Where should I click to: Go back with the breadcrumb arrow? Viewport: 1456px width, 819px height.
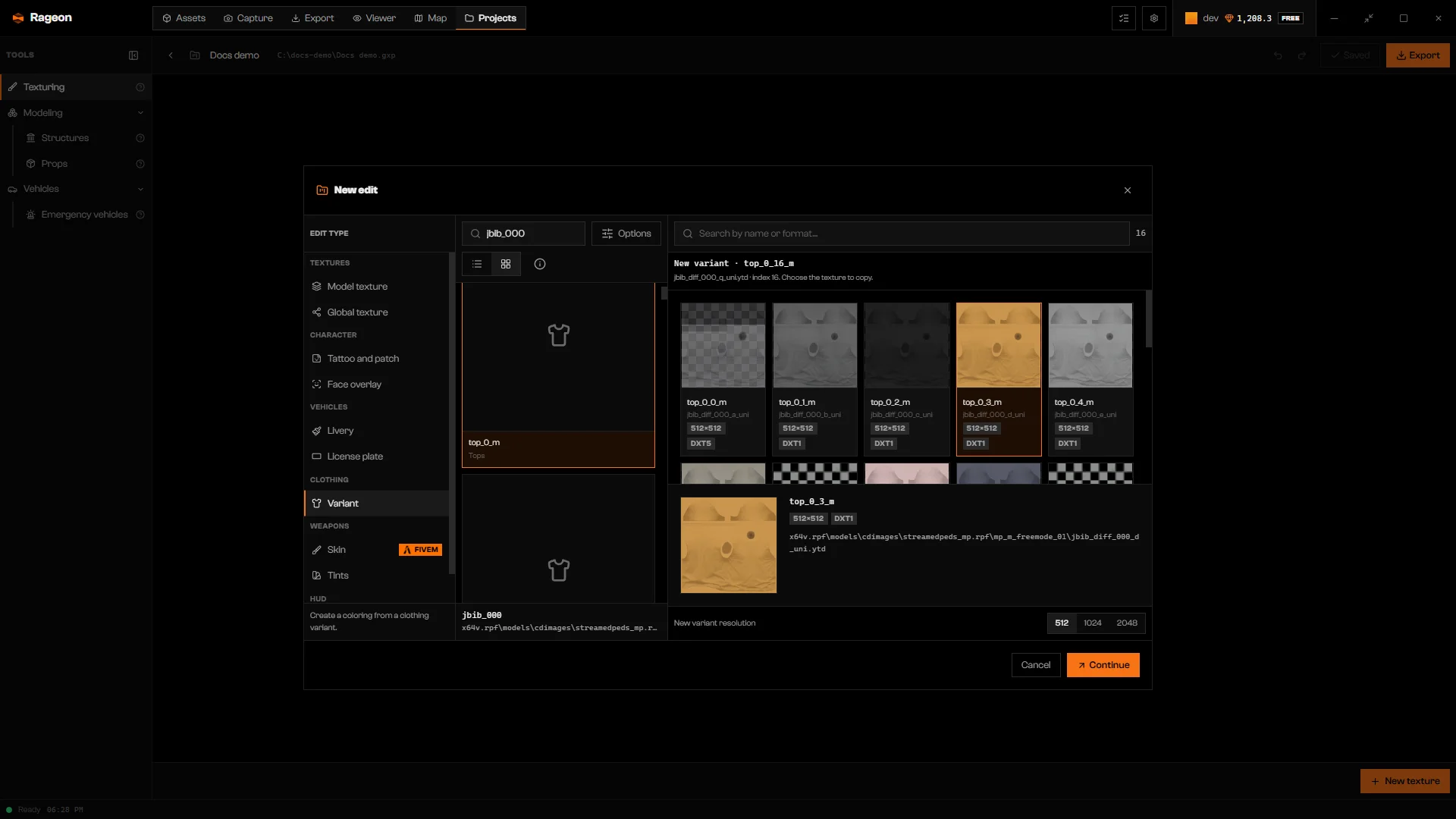click(171, 55)
